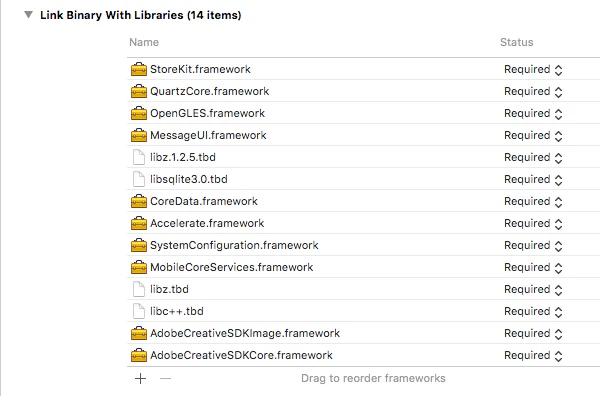Remove selected library with minus button
Viewport: 600px width, 396px height.
pyautogui.click(x=165, y=378)
